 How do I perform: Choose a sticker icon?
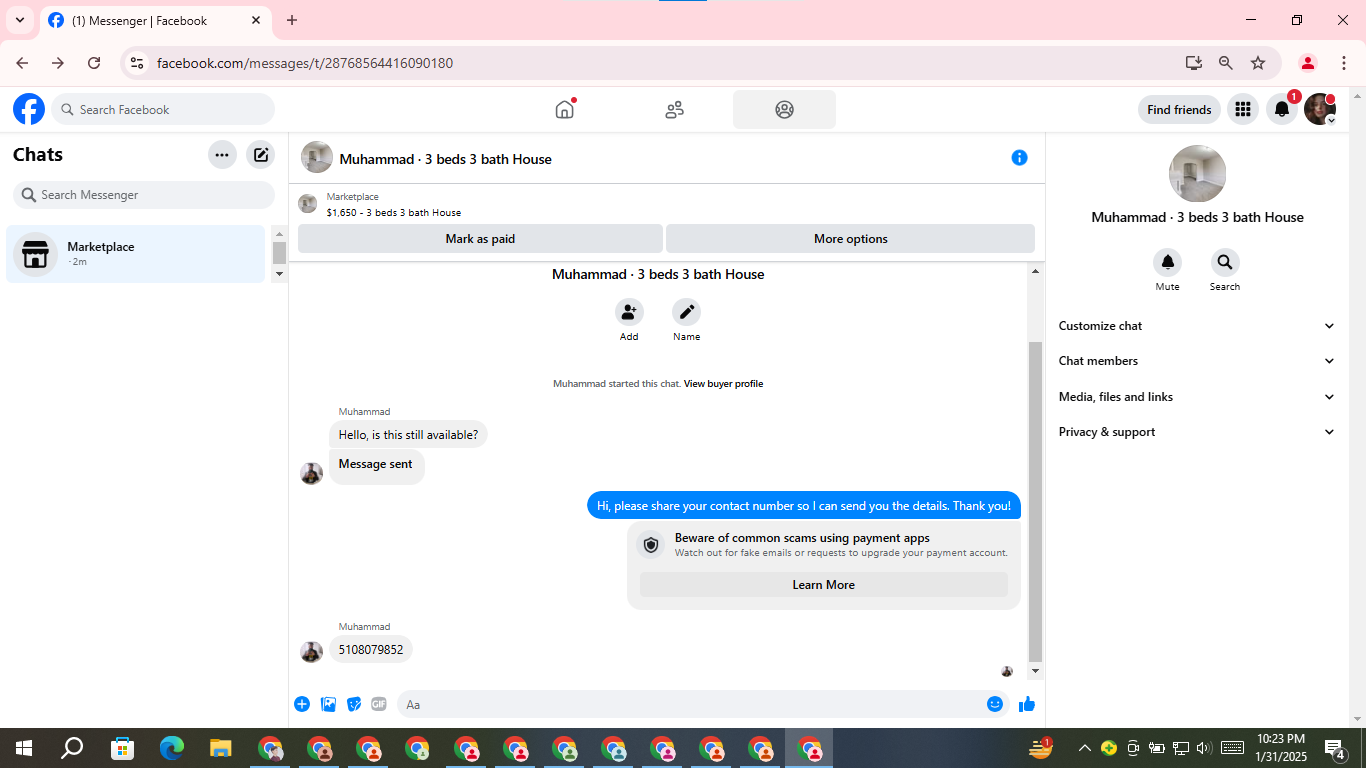[354, 704]
